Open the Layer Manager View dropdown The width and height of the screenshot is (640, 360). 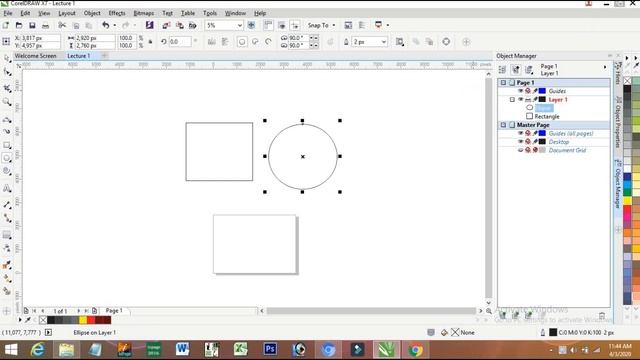point(529,70)
